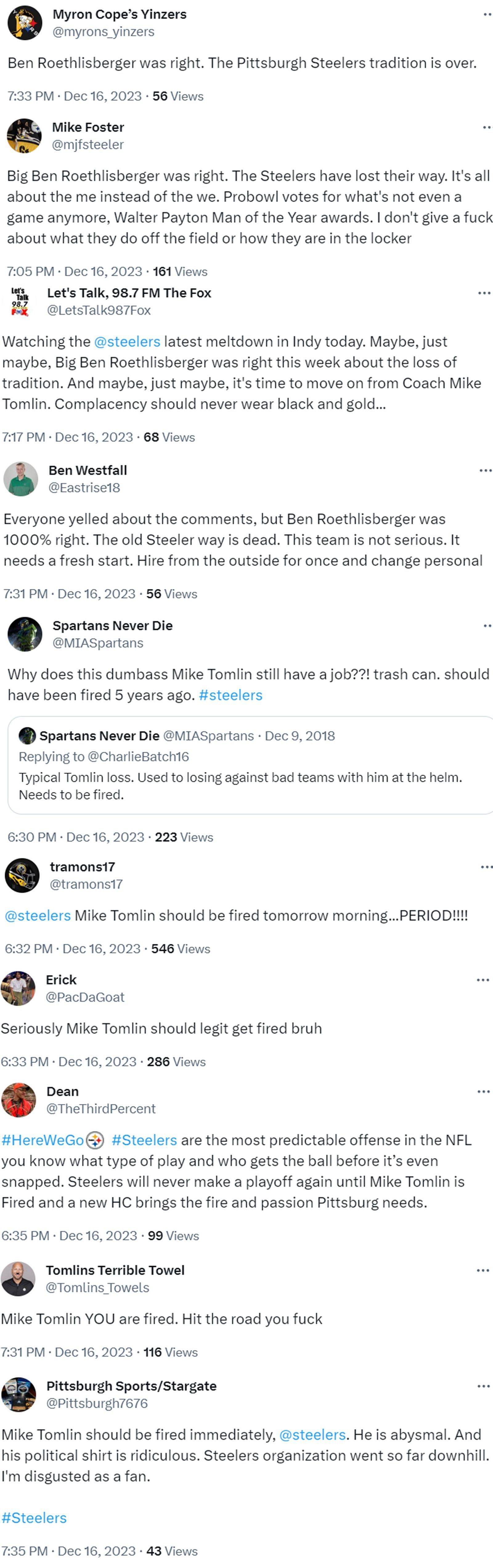This screenshot has width=493, height=1568.
Task: Expand the more menu on Dean's tweet
Action: click(483, 1092)
